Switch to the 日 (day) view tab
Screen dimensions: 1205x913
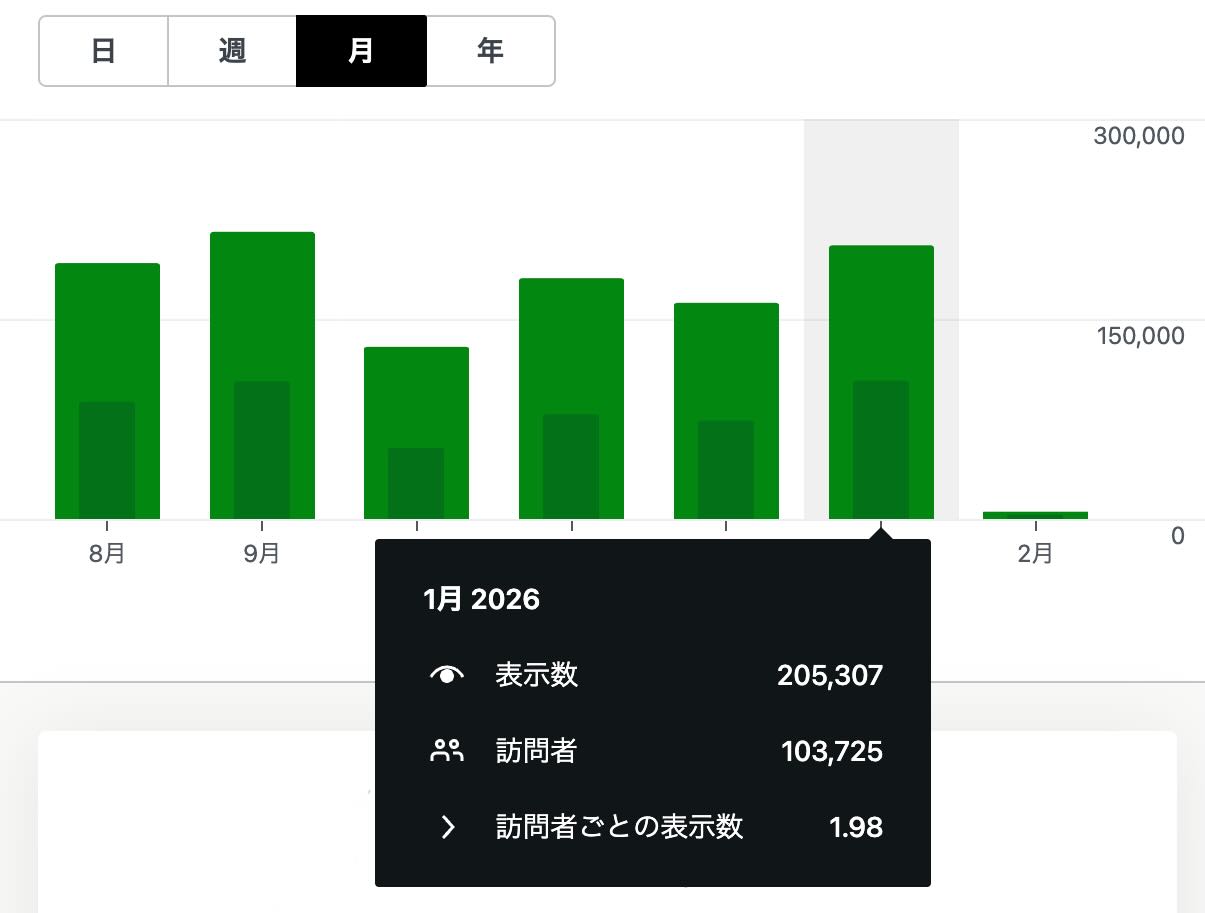pos(103,51)
